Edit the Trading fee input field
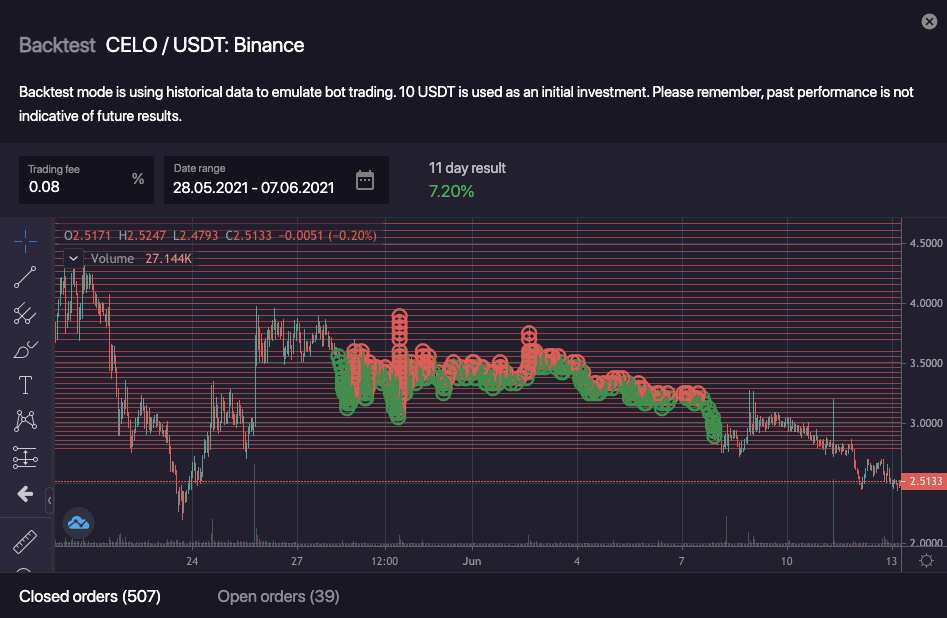 (75, 186)
